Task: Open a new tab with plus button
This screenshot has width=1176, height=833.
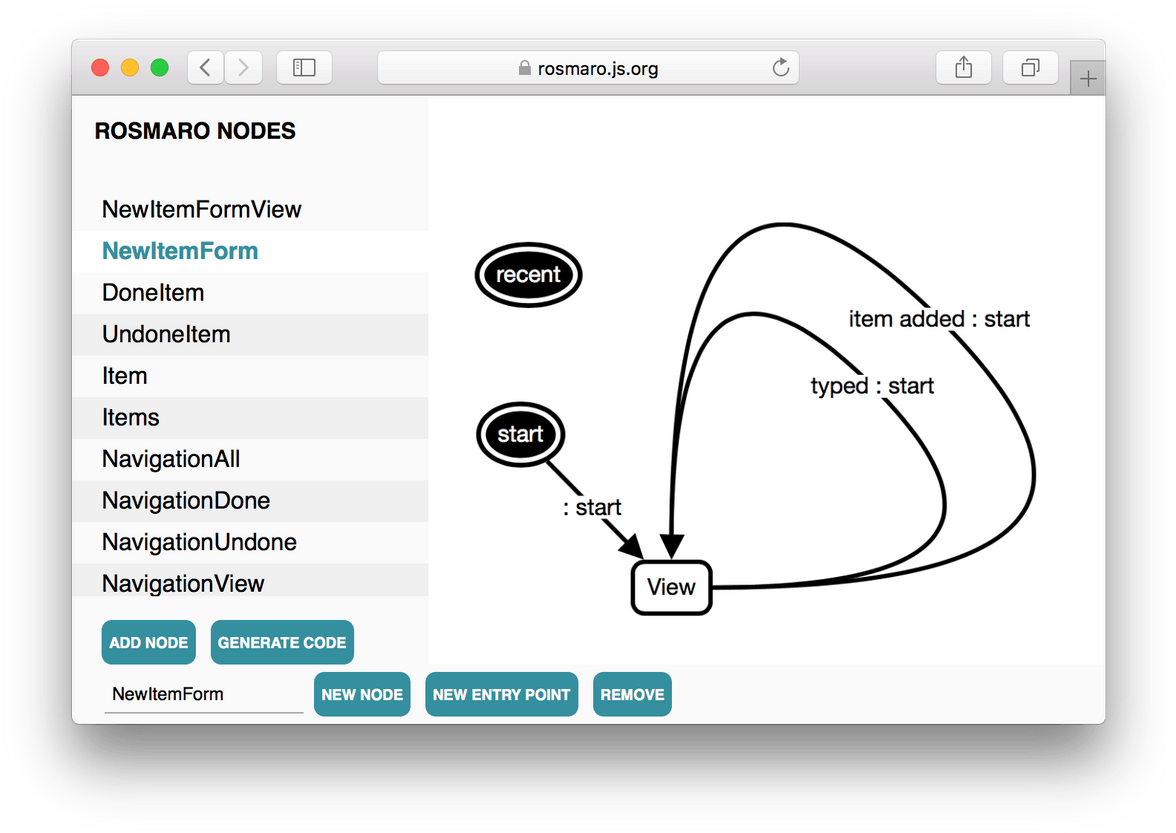Action: [x=1088, y=79]
